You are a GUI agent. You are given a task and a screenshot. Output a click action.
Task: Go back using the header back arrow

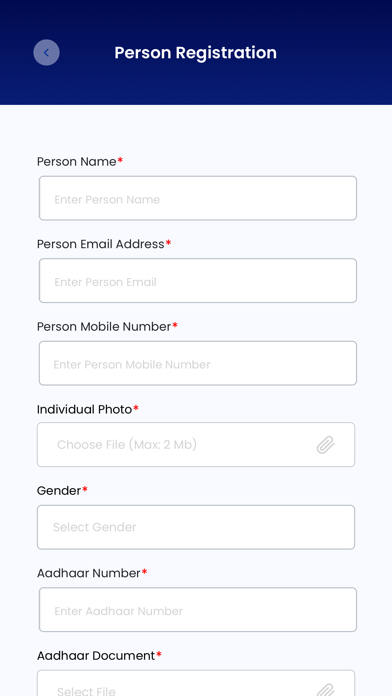point(46,52)
